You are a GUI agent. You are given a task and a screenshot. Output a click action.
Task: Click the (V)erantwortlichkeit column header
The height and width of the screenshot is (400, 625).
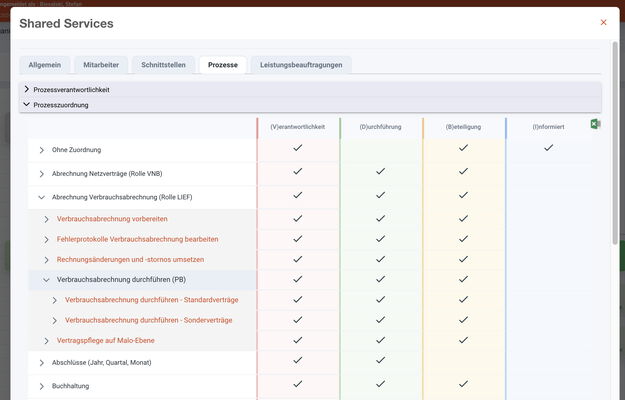pyautogui.click(x=298, y=127)
